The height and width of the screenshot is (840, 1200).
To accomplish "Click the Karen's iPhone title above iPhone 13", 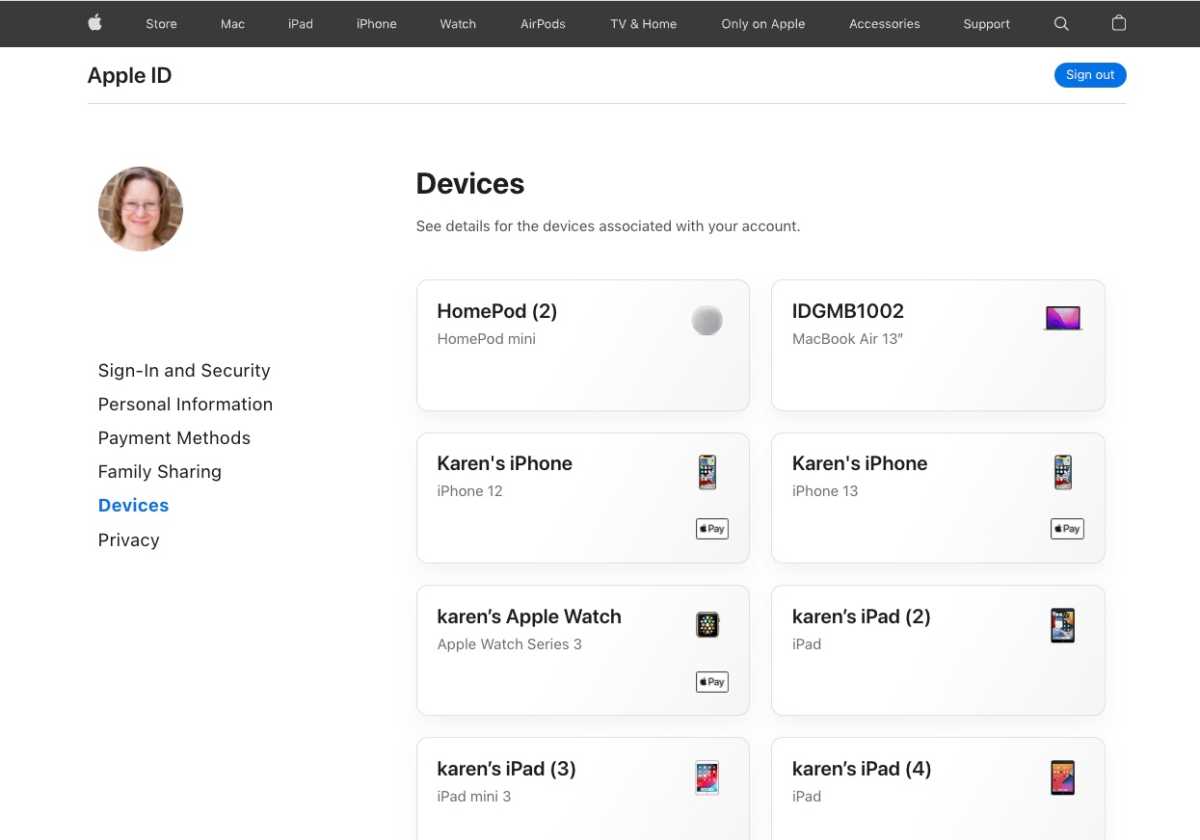I will tap(860, 463).
